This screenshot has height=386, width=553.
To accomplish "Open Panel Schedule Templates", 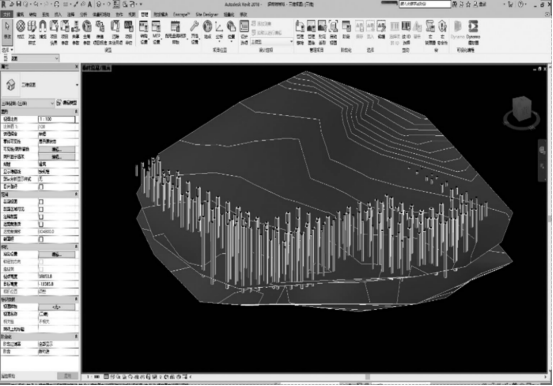I will tap(175, 31).
